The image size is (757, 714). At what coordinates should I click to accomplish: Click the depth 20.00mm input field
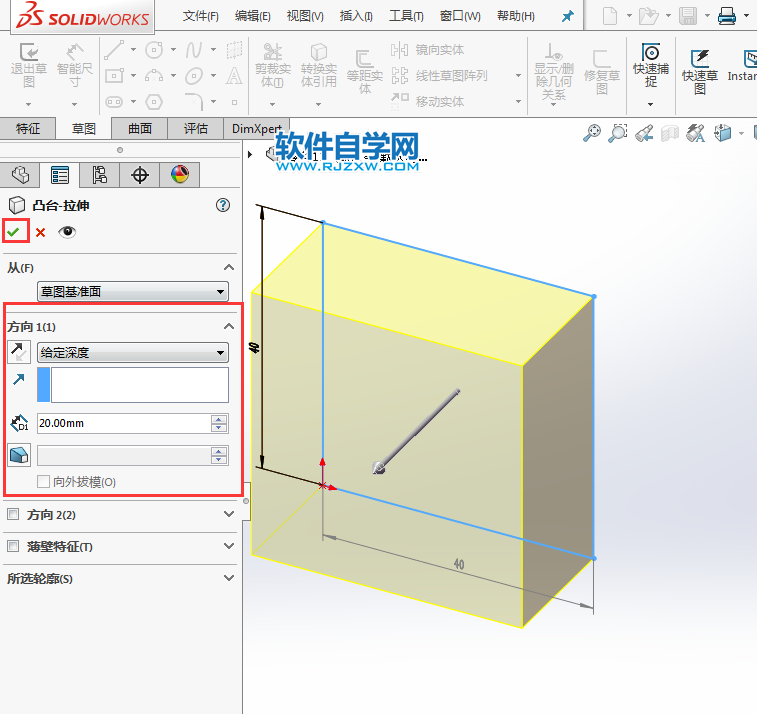click(x=124, y=423)
